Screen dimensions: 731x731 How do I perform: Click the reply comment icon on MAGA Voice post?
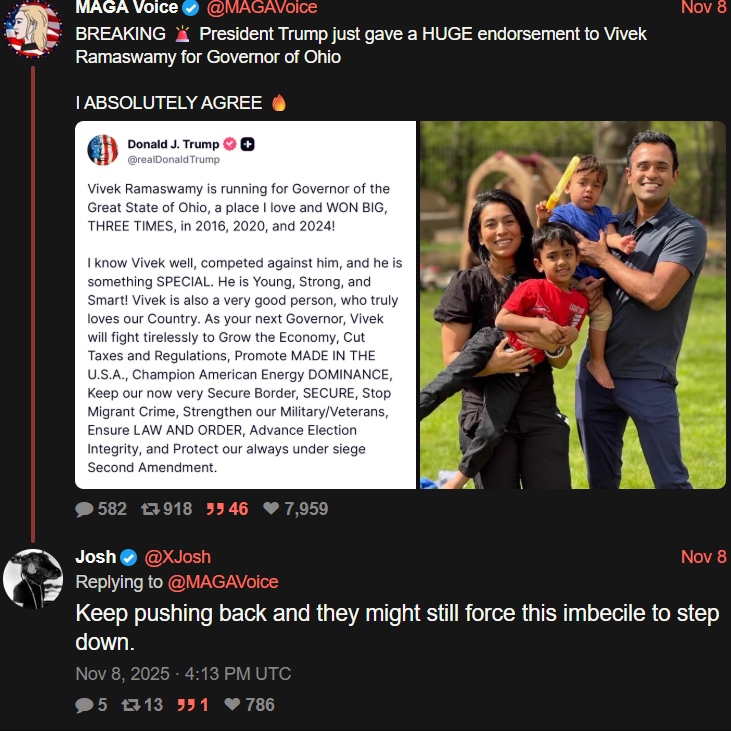pos(85,509)
